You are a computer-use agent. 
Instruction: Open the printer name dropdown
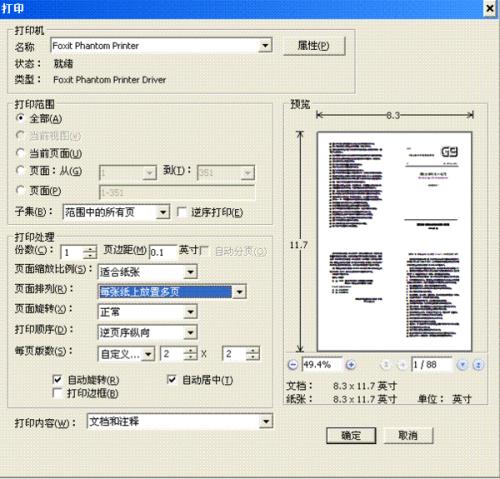tap(265, 45)
